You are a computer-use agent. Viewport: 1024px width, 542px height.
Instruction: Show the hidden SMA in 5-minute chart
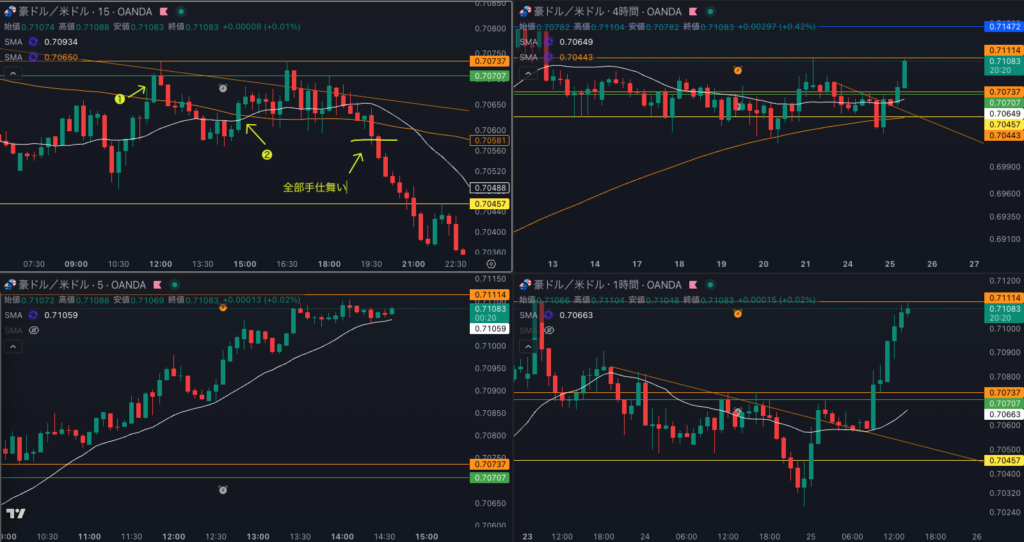[33, 329]
